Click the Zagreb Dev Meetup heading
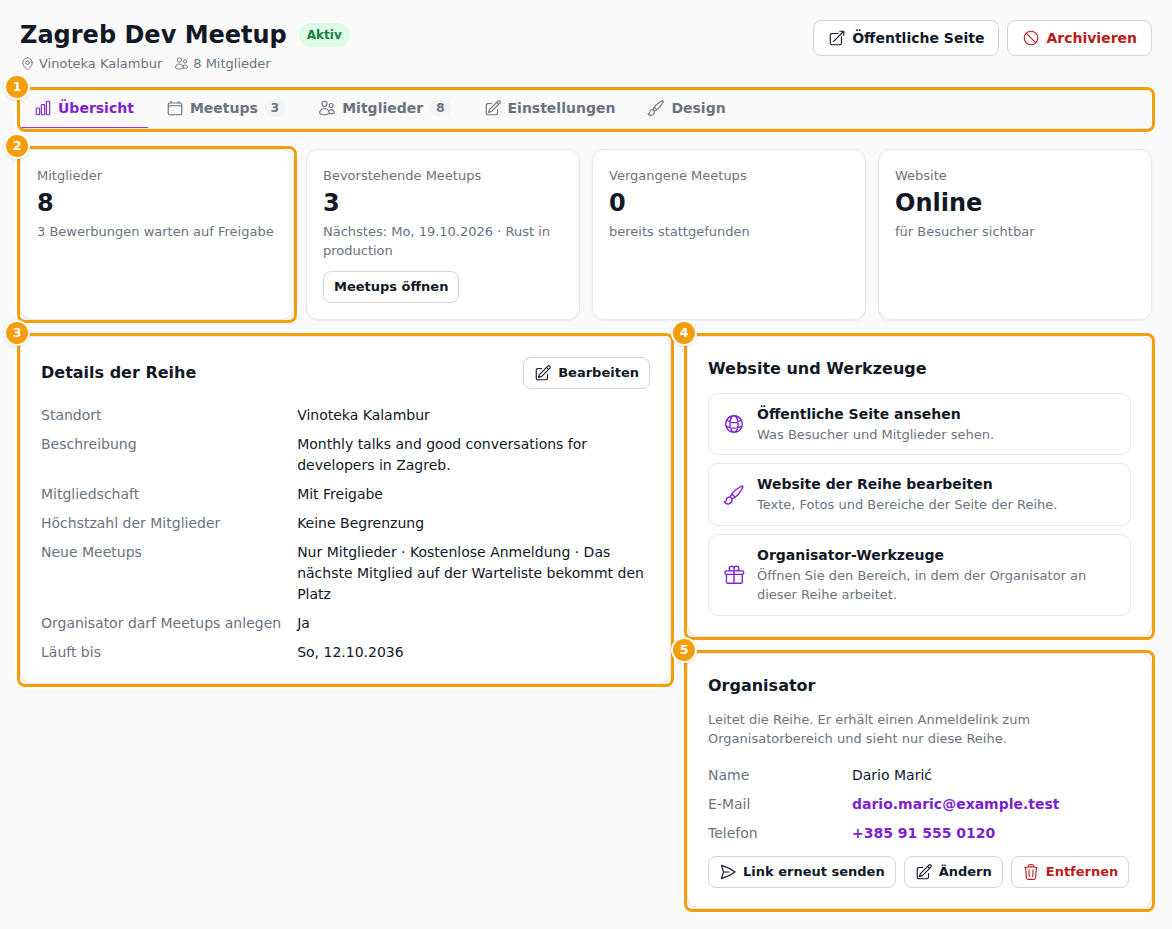The height and width of the screenshot is (929, 1172). click(x=153, y=34)
